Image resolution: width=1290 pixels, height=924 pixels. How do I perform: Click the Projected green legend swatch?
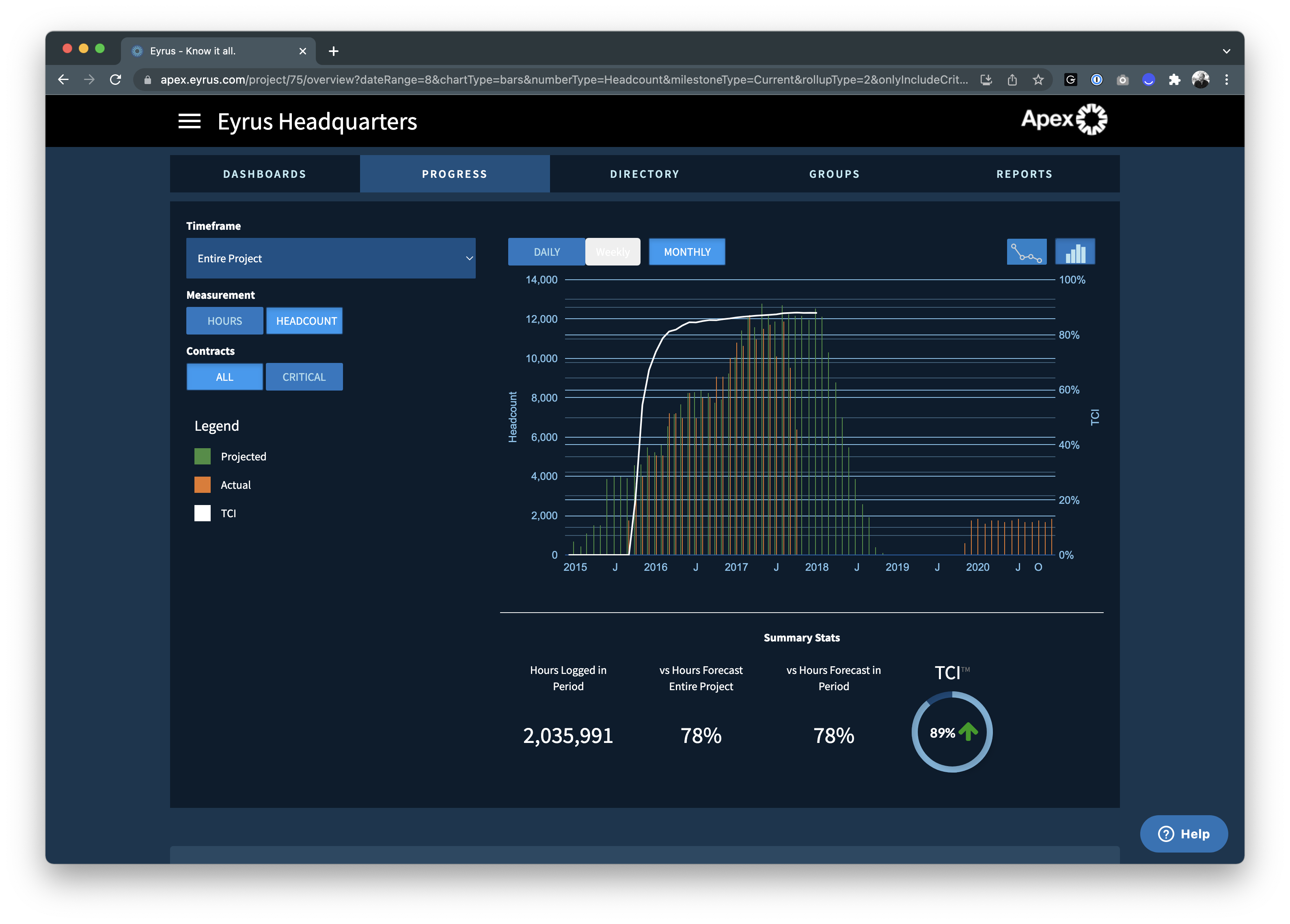point(203,456)
